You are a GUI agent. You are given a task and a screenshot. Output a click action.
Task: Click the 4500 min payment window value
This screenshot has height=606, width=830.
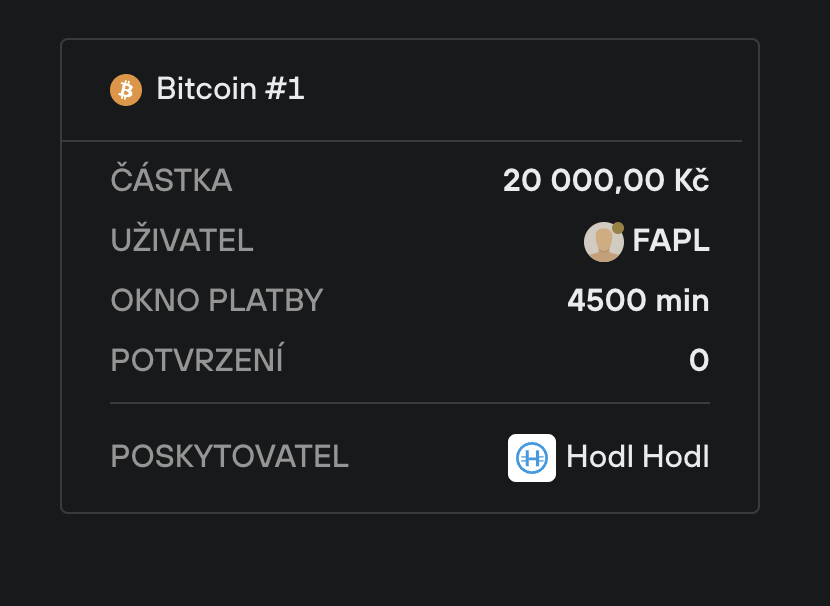[x=638, y=300]
